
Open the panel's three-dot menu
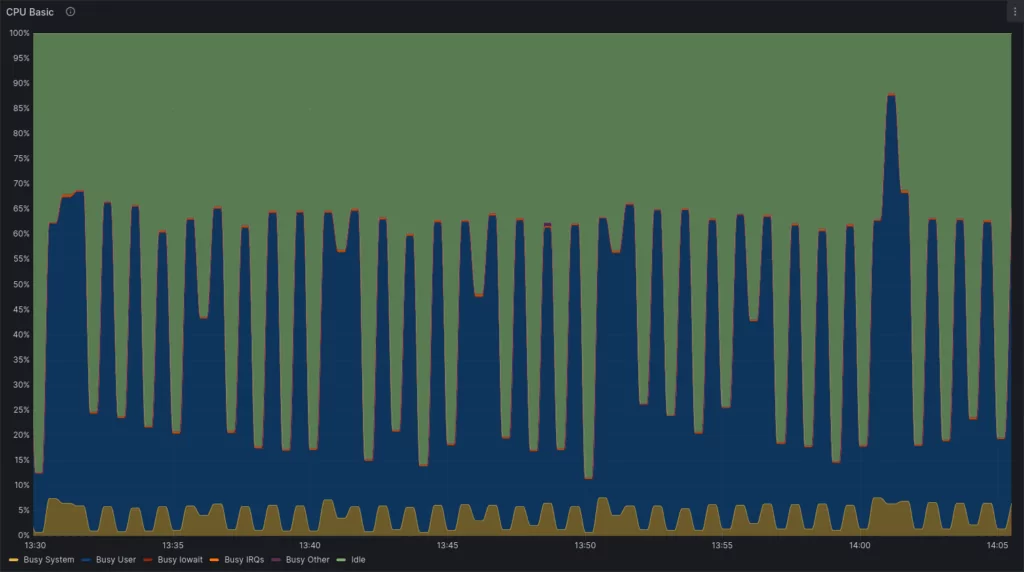[x=1012, y=12]
